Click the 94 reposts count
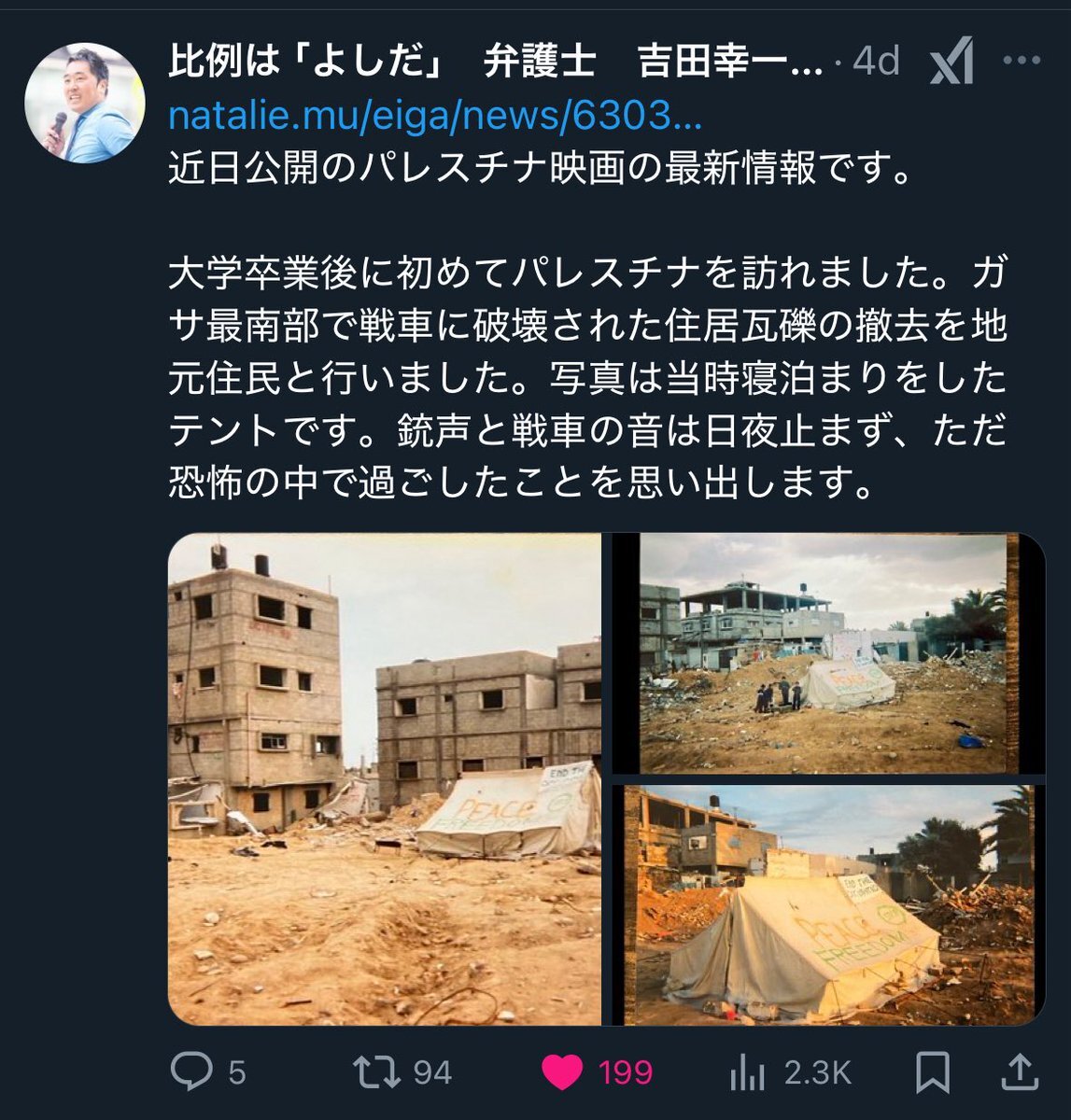 (432, 1072)
